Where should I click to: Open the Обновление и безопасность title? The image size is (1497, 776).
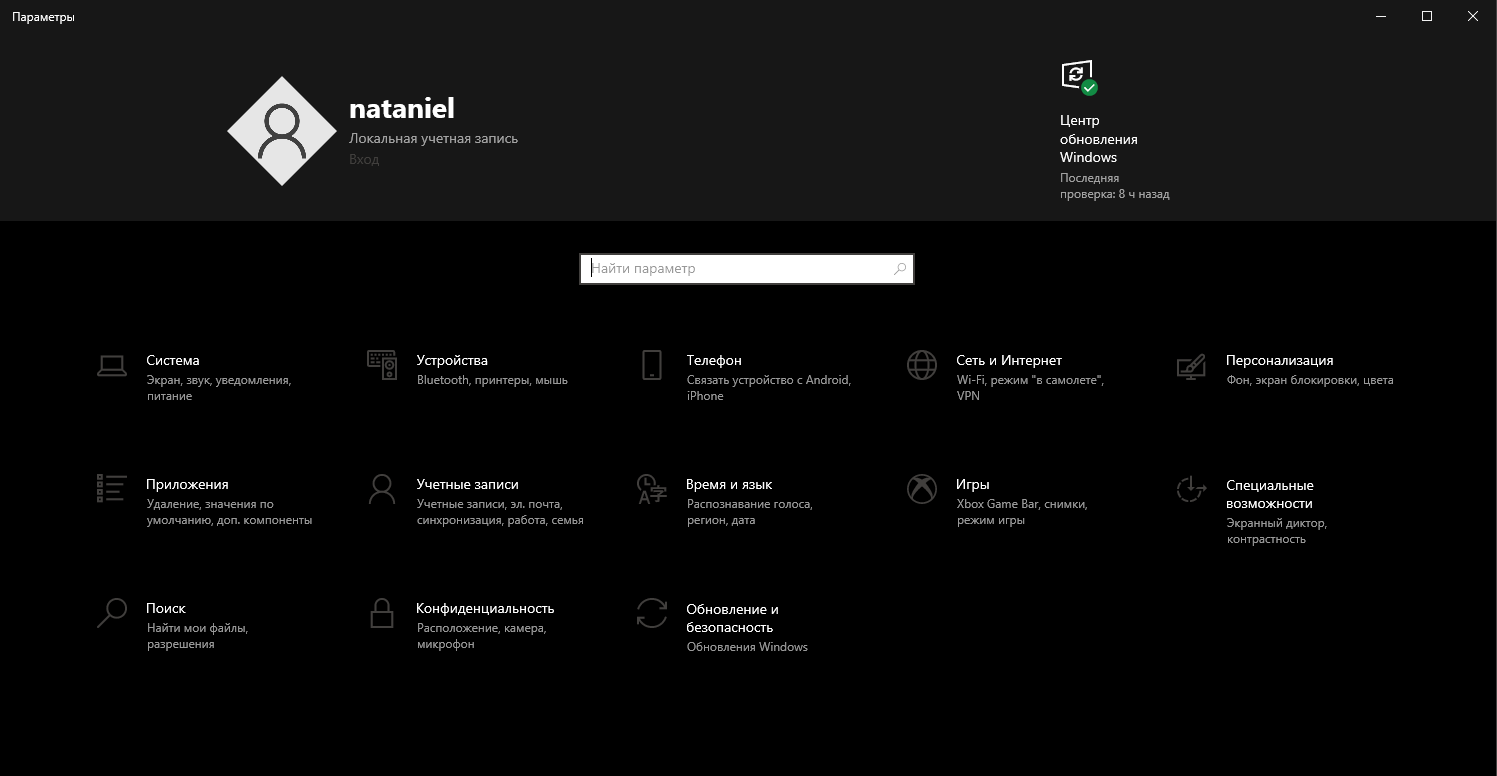click(732, 619)
